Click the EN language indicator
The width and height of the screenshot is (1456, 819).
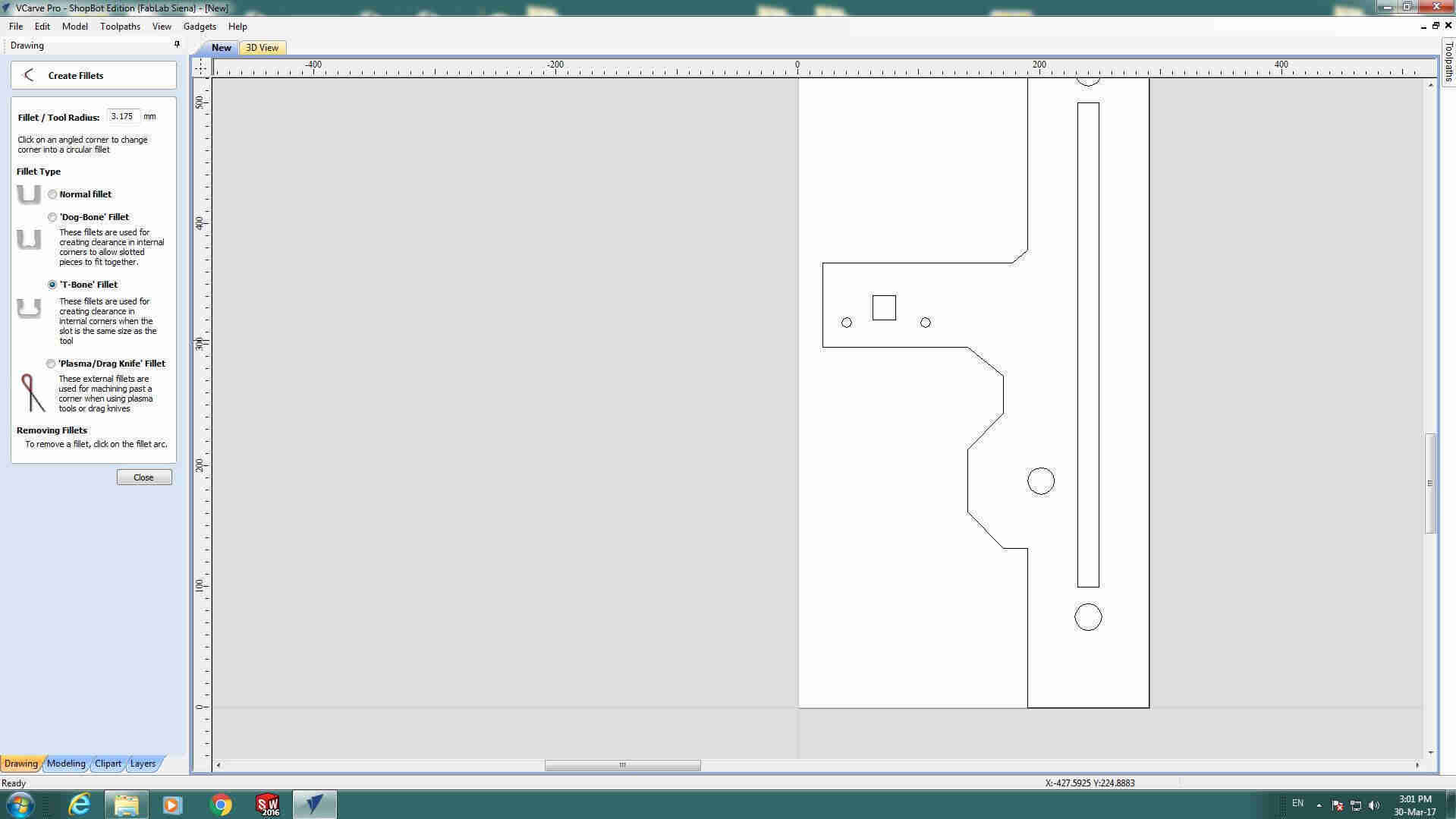click(1297, 803)
